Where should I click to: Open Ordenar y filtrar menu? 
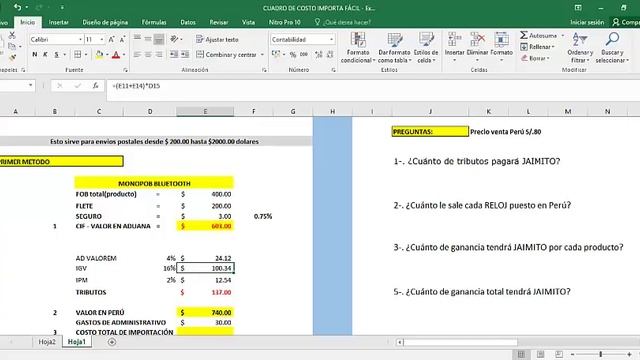tap(580, 48)
